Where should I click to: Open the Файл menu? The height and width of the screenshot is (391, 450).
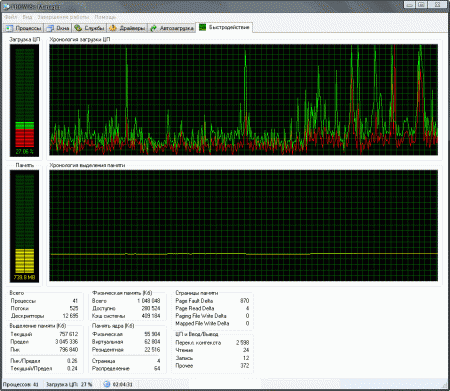[11, 17]
